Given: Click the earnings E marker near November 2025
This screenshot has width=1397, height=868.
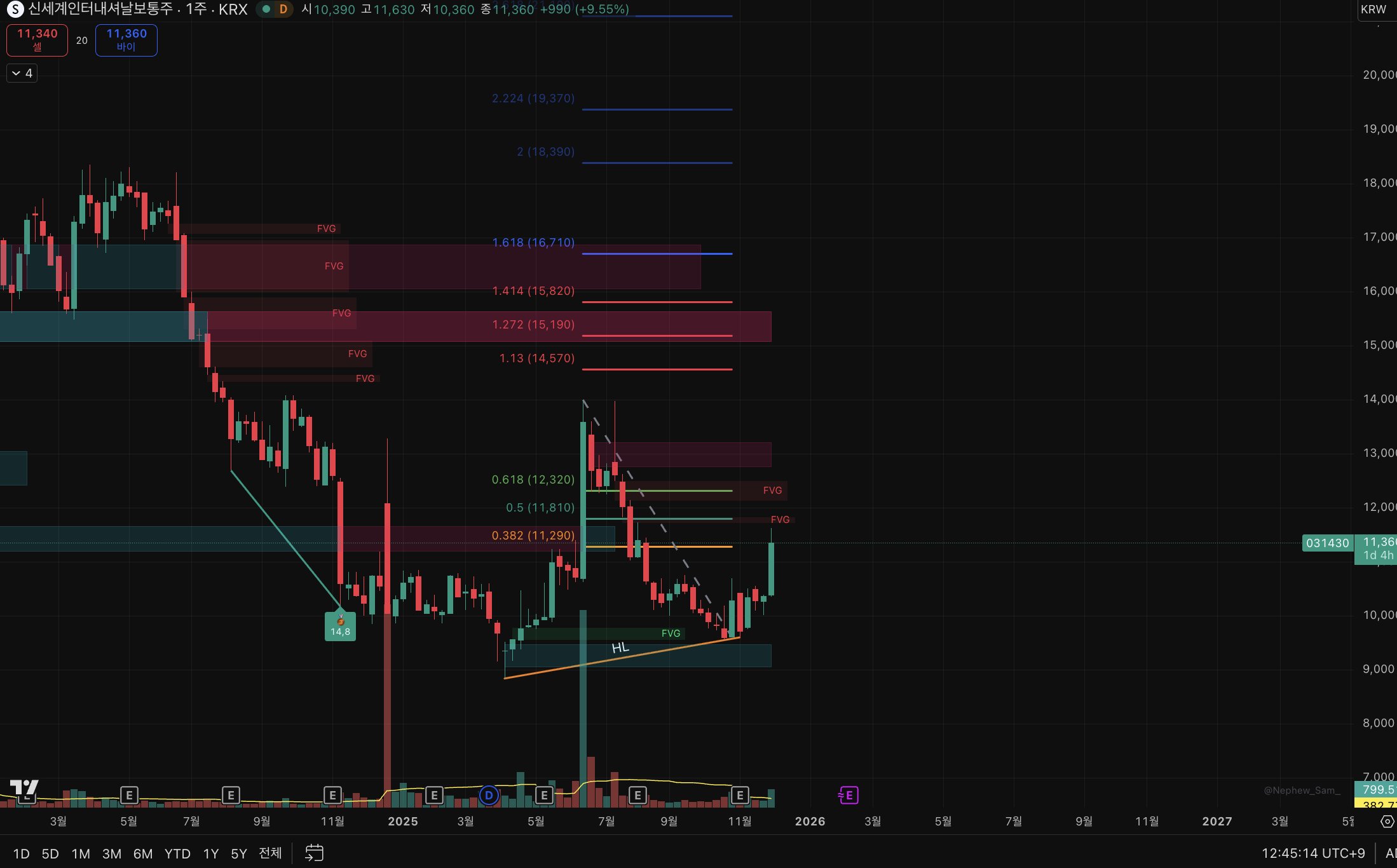Looking at the screenshot, I should click(x=739, y=795).
